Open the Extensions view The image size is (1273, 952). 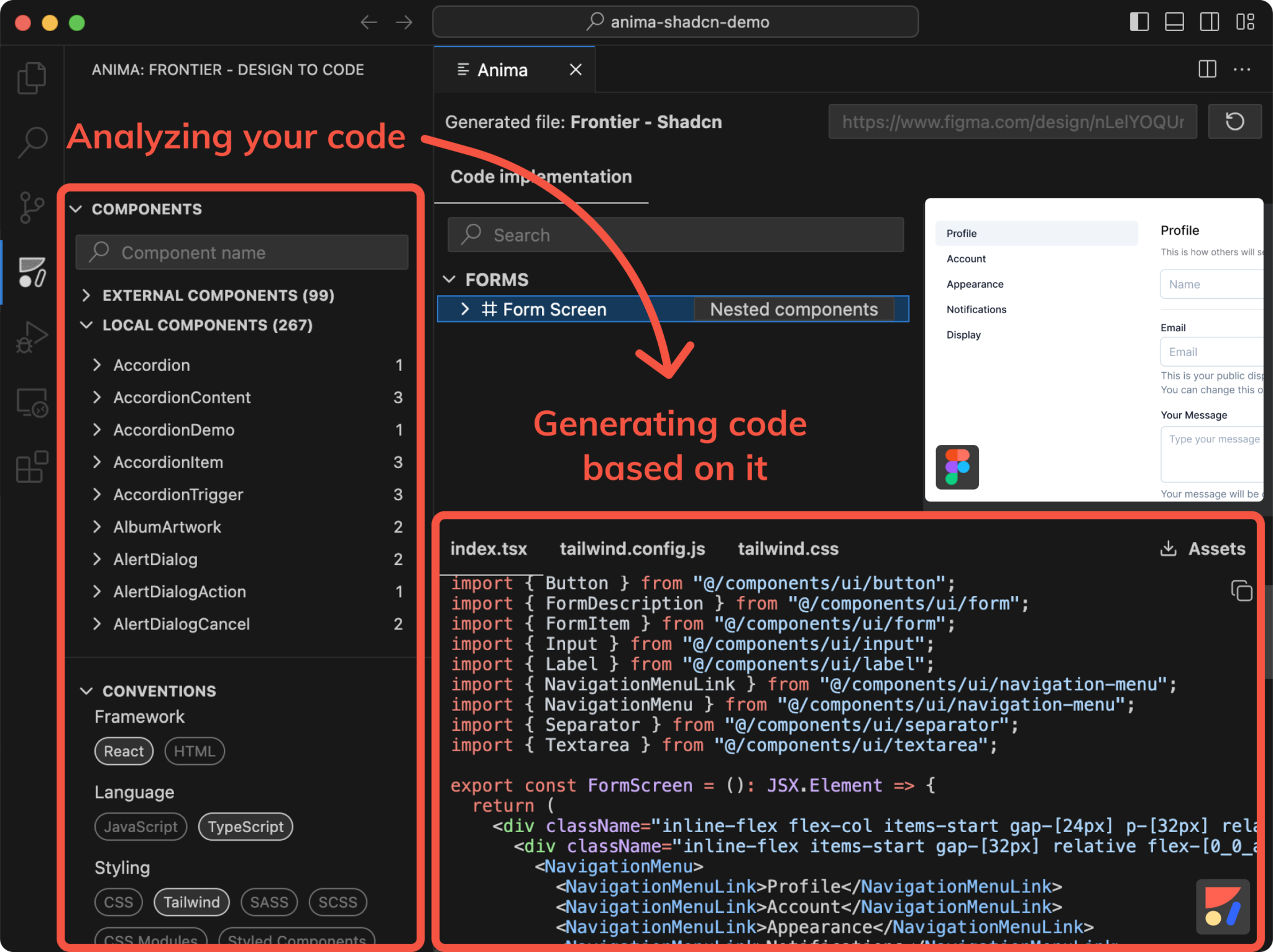[x=31, y=467]
